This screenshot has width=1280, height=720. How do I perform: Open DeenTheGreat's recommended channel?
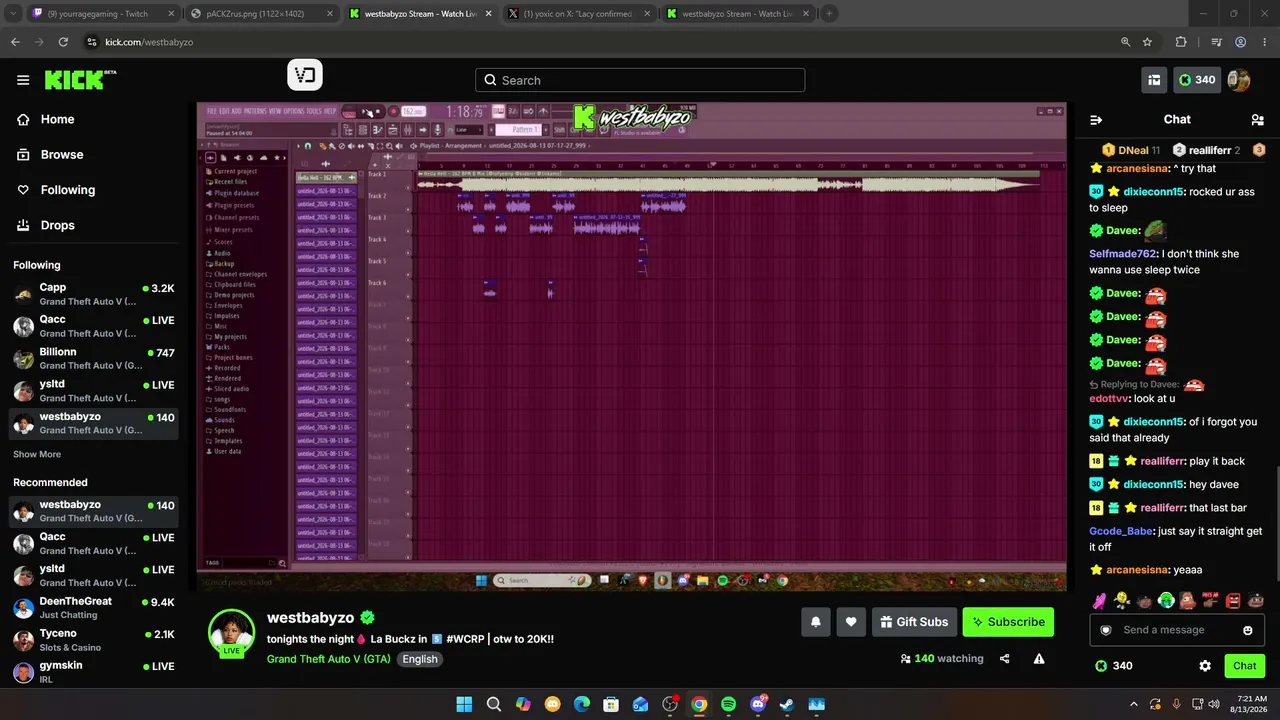coord(94,607)
